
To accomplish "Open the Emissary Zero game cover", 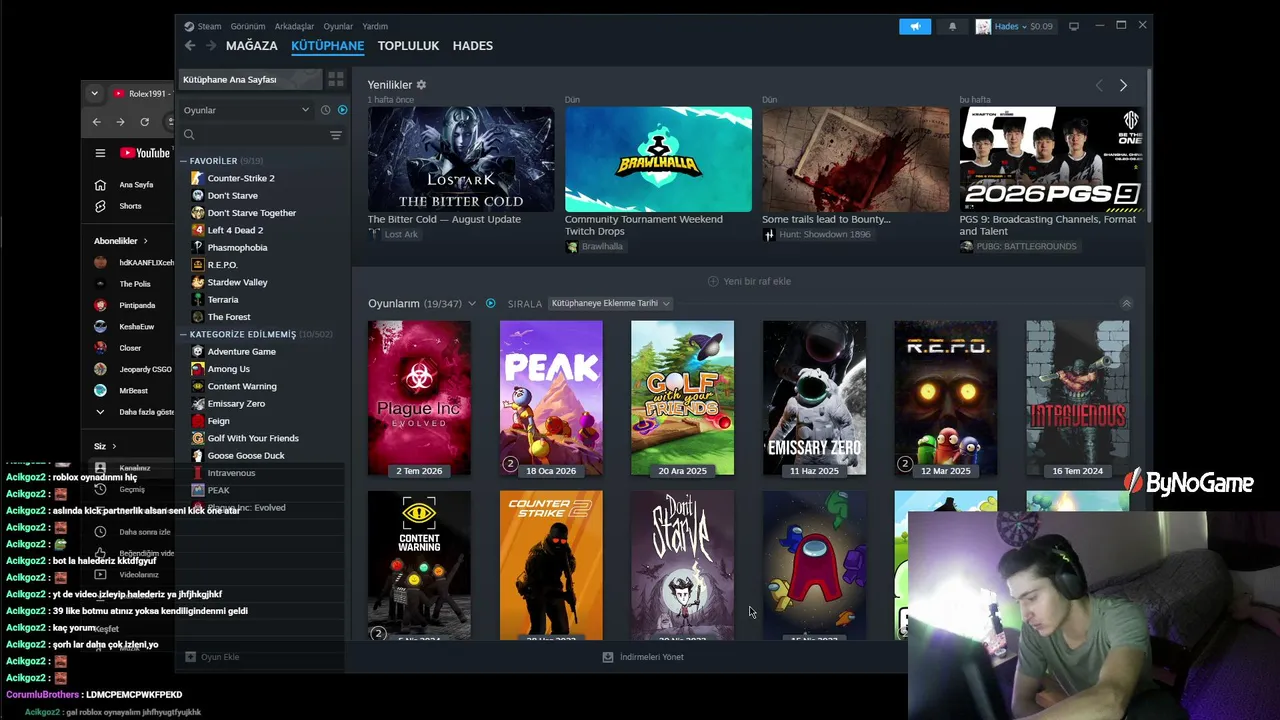I will pos(814,398).
